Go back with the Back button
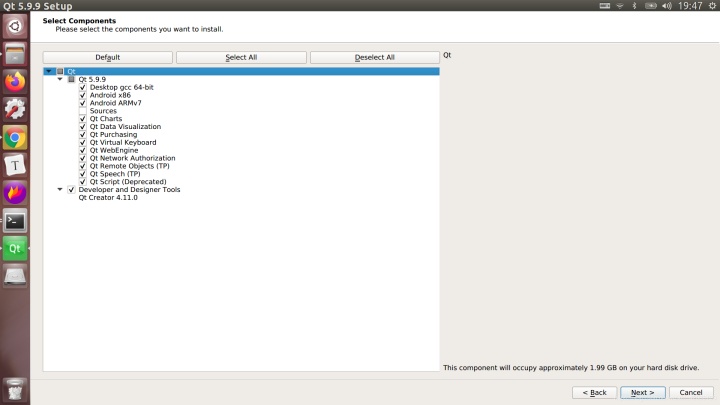The width and height of the screenshot is (720, 405). tap(594, 393)
